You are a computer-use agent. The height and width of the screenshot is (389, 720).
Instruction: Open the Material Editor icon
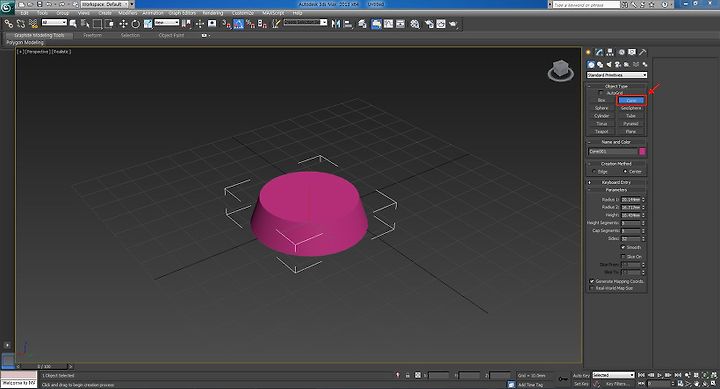(415, 24)
